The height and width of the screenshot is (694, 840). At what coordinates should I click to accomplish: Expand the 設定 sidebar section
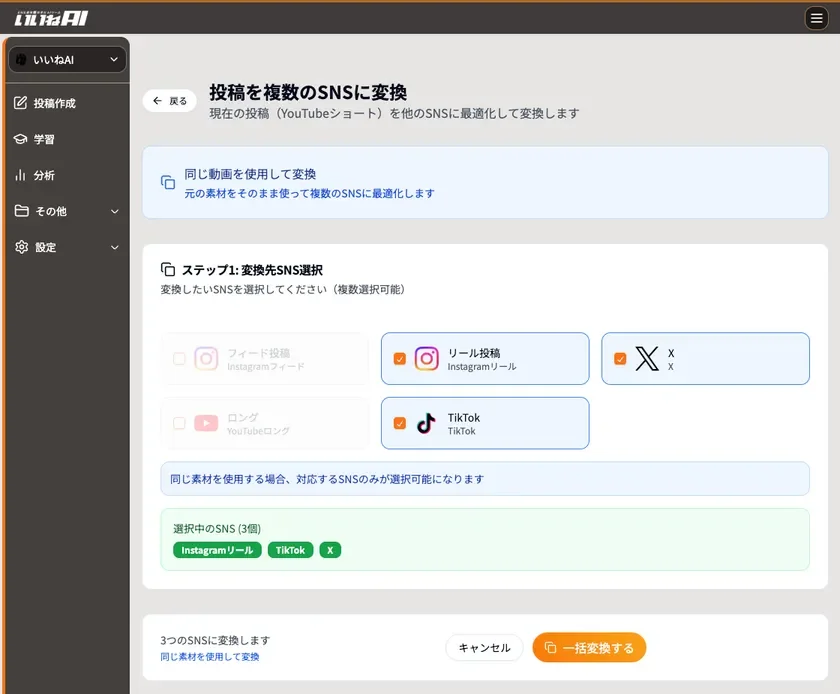pos(112,247)
